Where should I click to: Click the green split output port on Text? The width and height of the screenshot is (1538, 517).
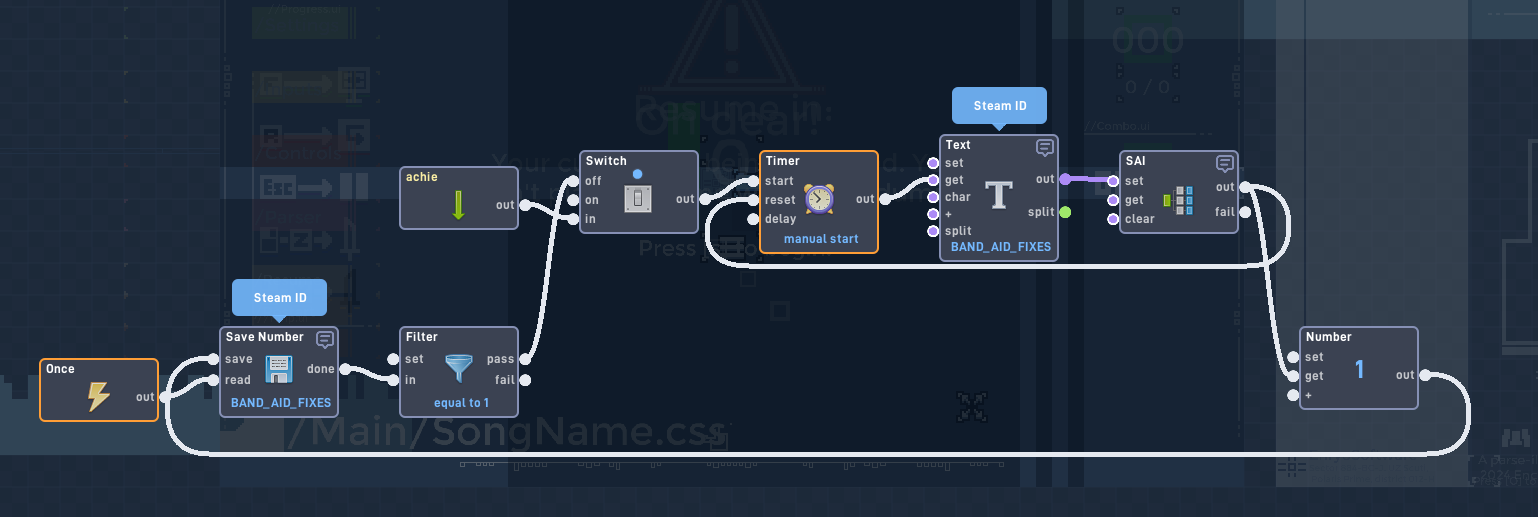pyautogui.click(x=1065, y=212)
